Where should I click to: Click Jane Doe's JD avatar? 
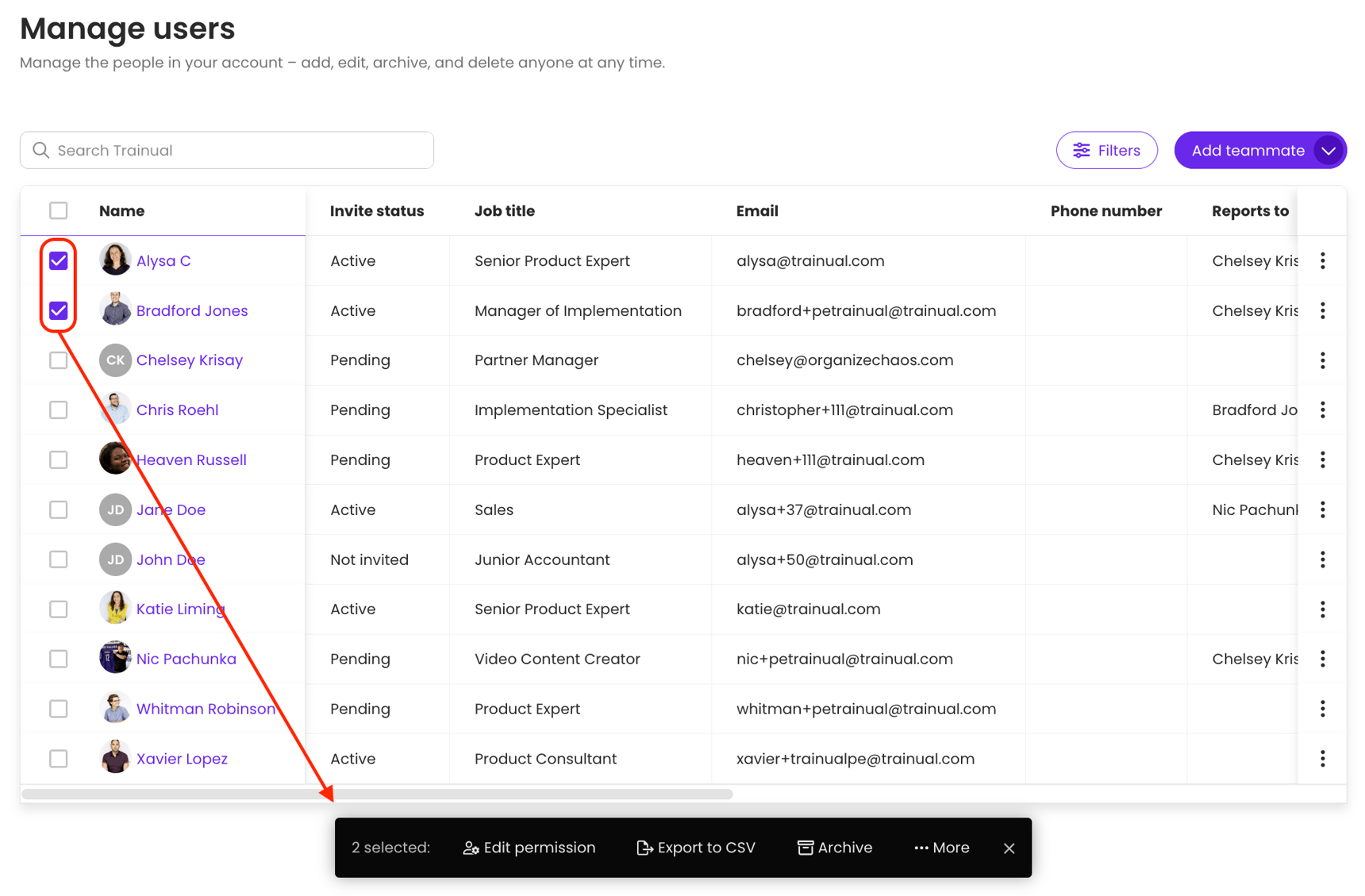click(115, 510)
